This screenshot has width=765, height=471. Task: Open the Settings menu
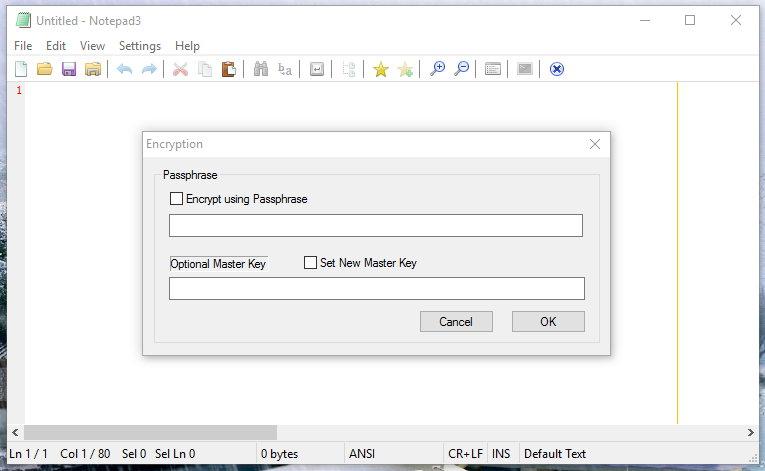click(140, 46)
